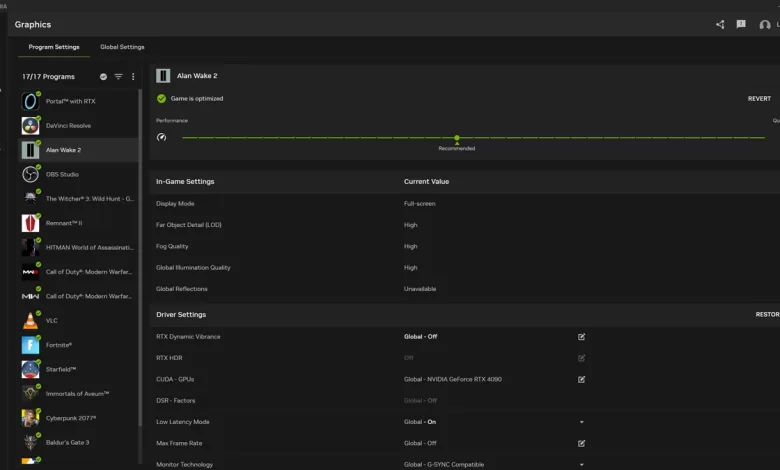
Task: Click the share icon in header
Action: tap(720, 24)
